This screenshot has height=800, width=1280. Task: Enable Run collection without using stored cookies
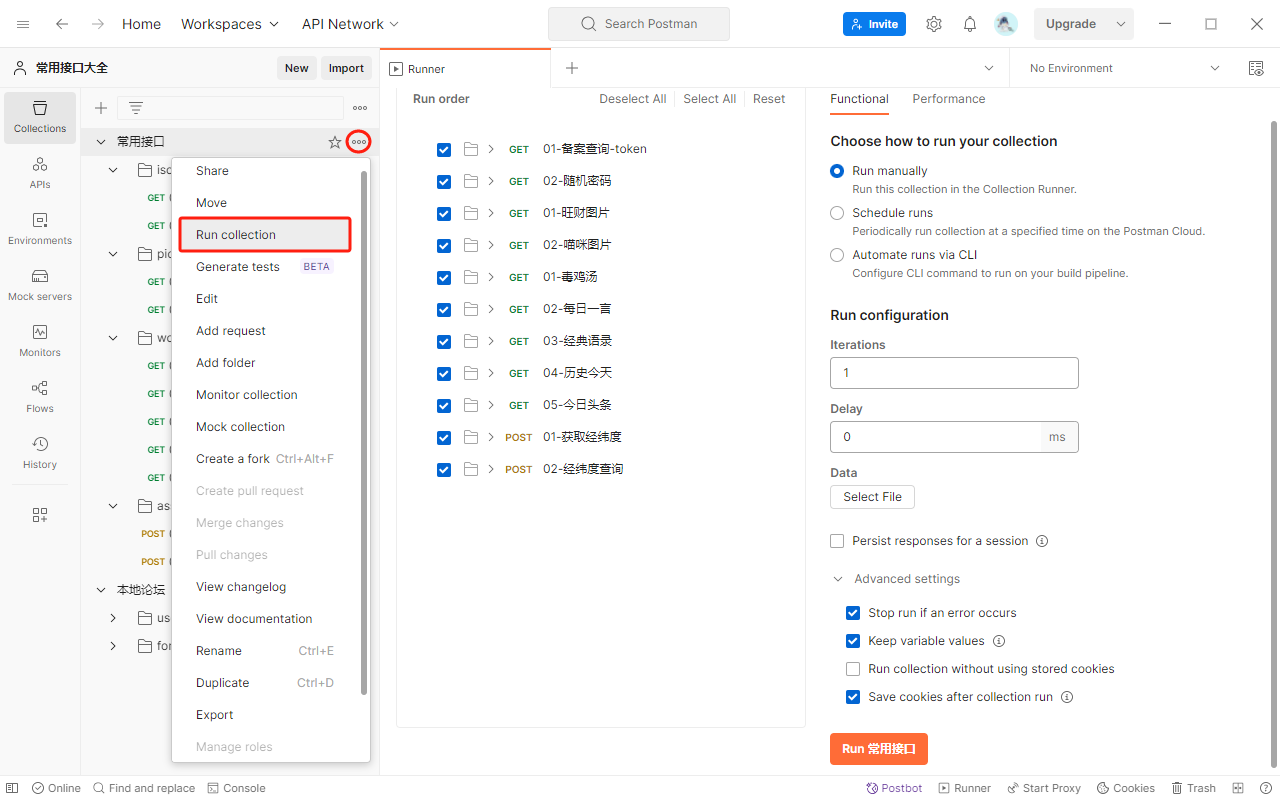point(853,669)
